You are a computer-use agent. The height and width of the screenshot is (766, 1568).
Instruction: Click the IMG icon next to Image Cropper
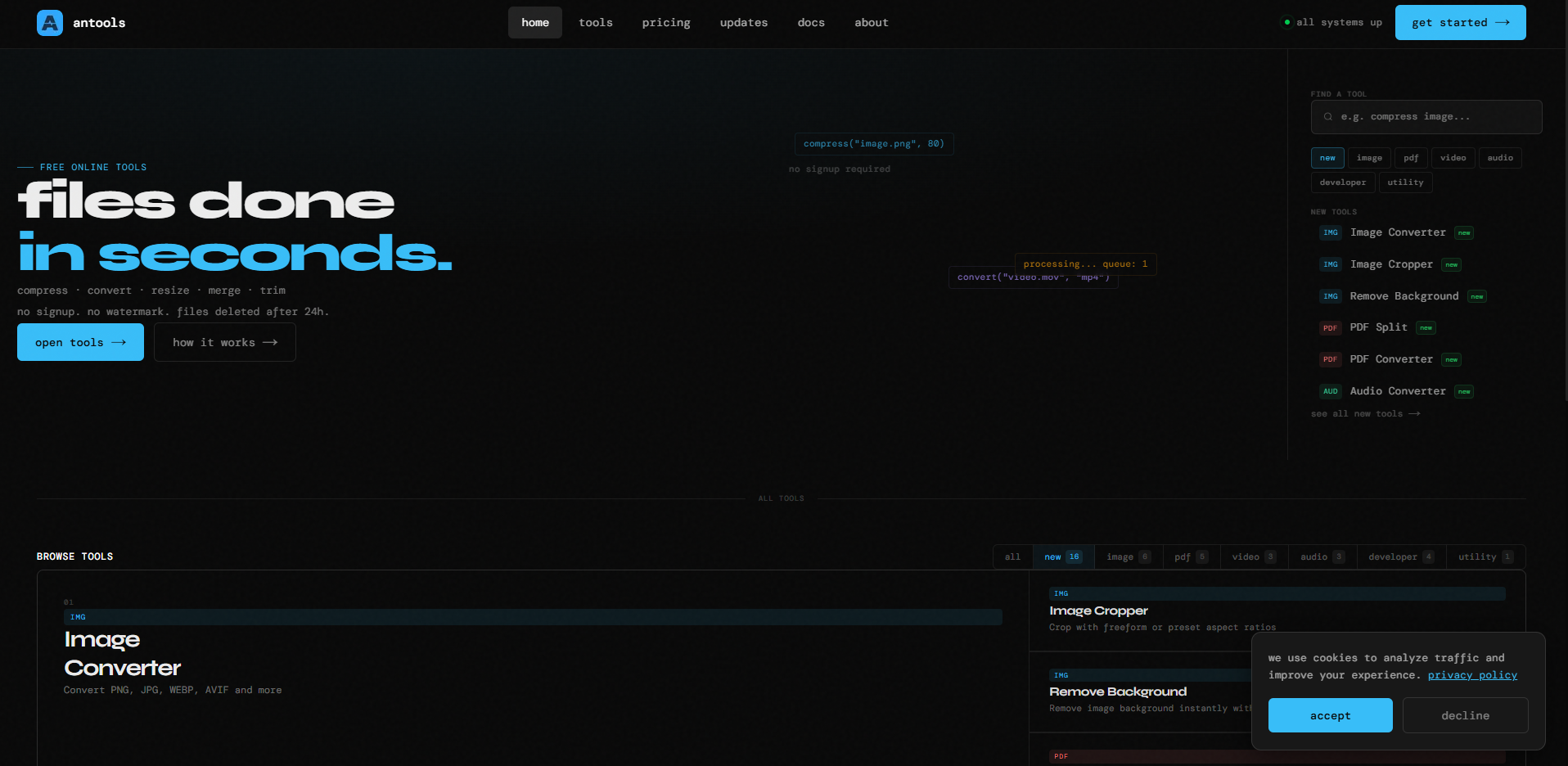pos(1330,264)
